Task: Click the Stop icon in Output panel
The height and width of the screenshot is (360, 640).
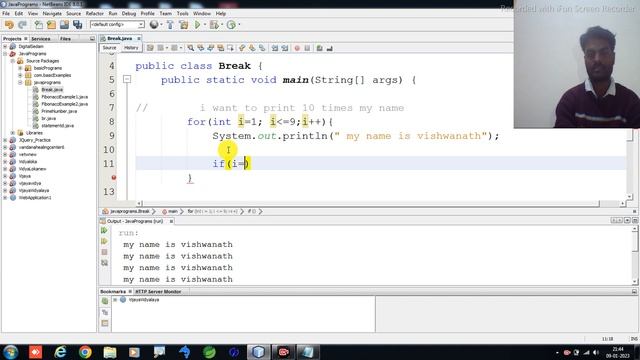Action: coord(104,252)
